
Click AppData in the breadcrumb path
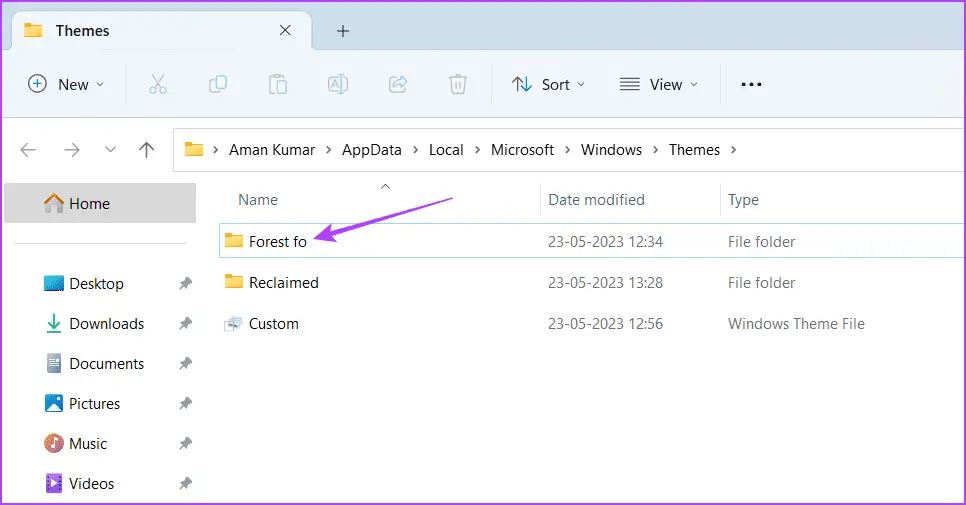pos(371,150)
